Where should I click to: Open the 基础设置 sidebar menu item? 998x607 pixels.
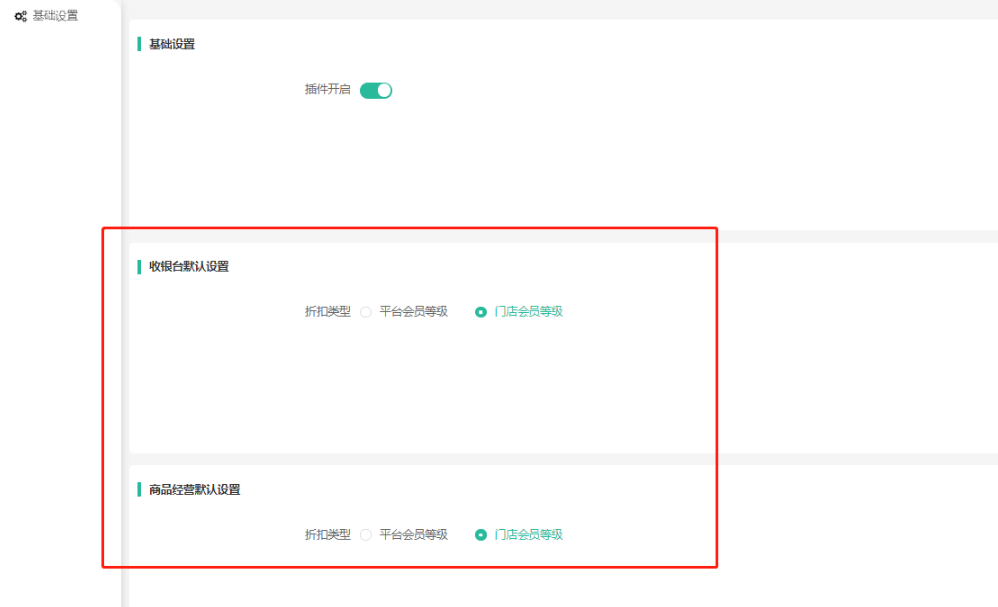tap(55, 16)
